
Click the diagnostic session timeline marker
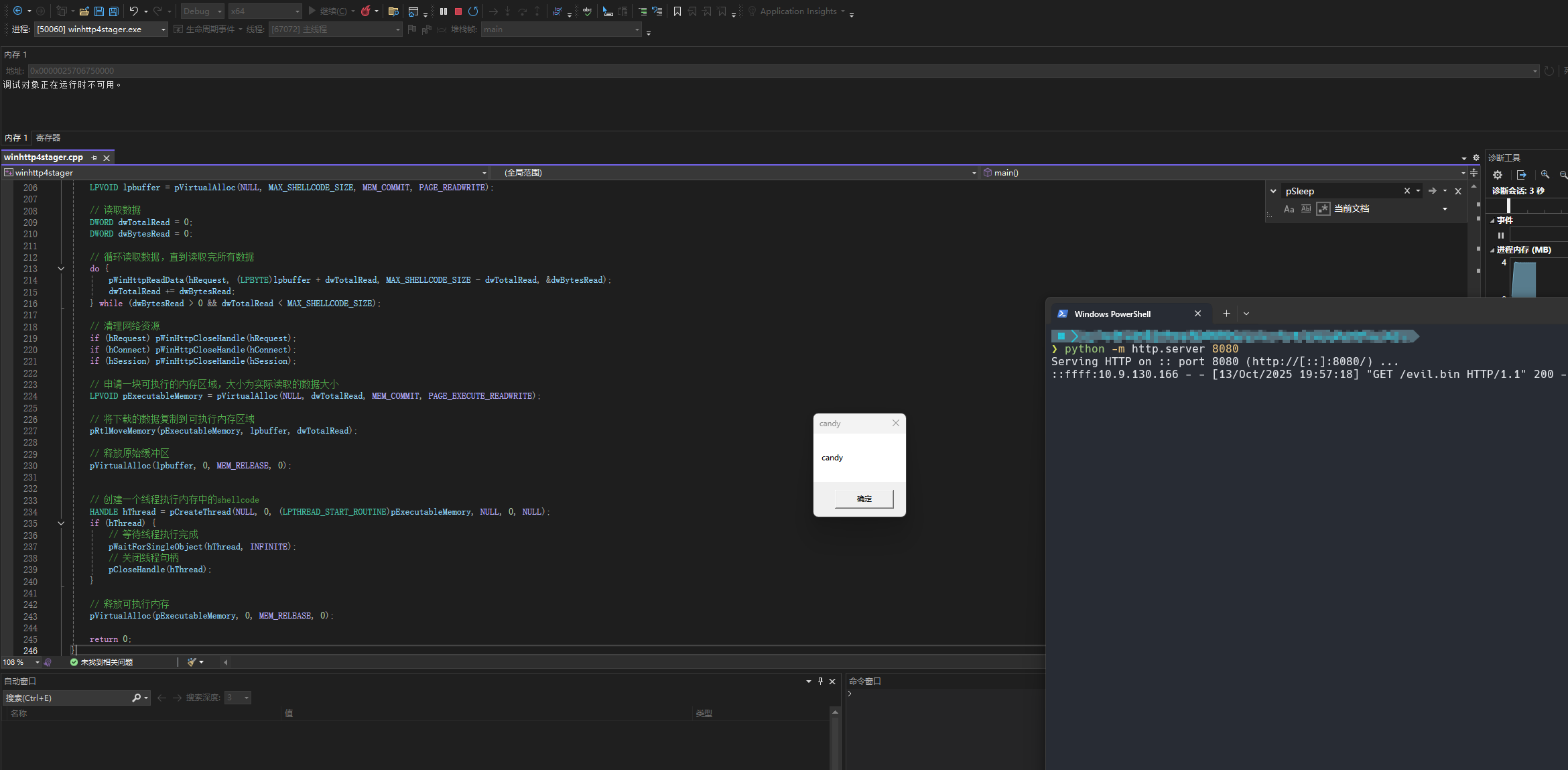pos(1508,206)
